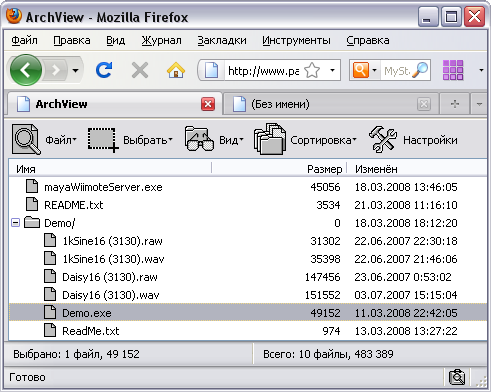
Task: Open the Правка menu
Action: [72, 40]
